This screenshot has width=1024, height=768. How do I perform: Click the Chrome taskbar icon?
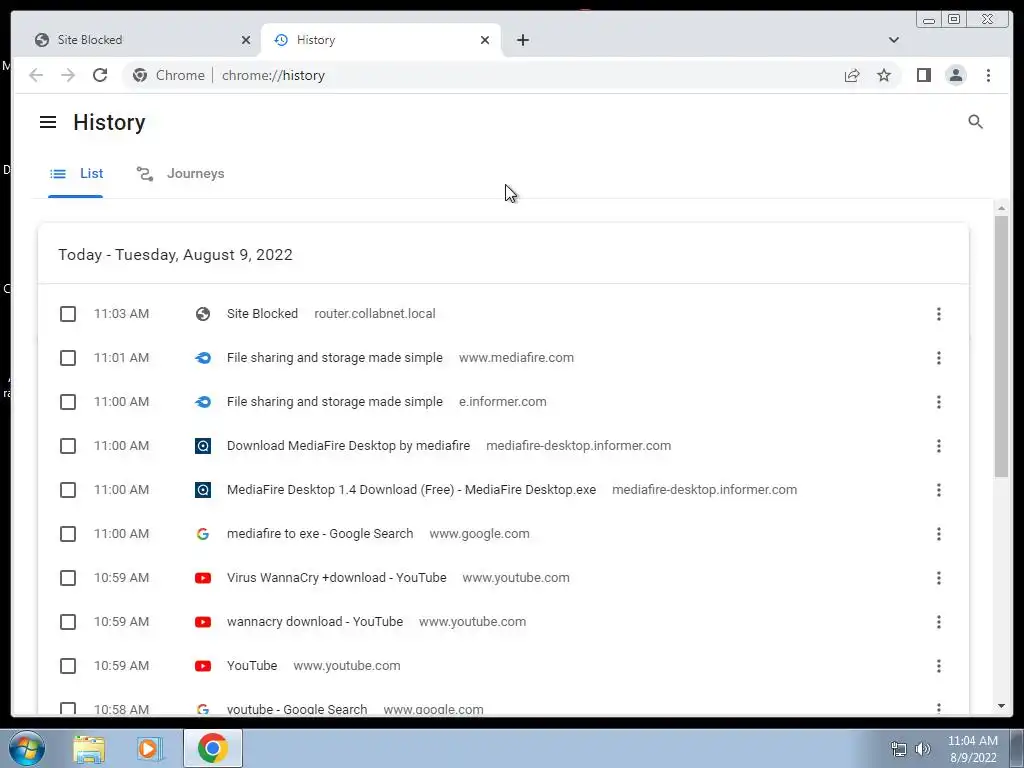click(212, 748)
